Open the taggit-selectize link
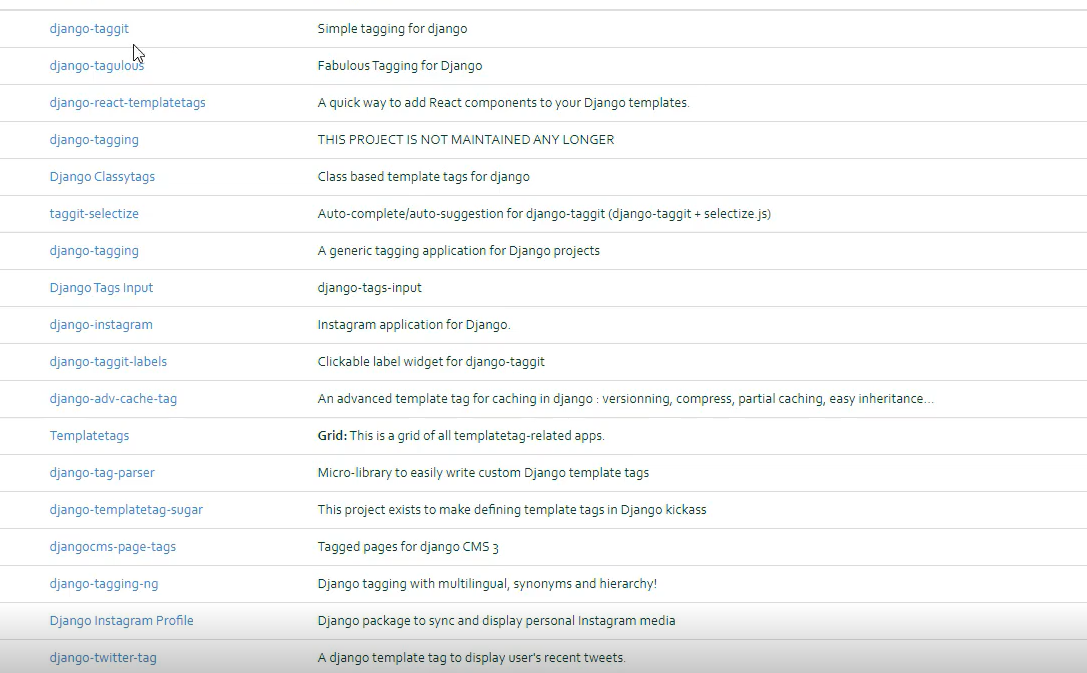This screenshot has width=1087, height=673. point(94,214)
